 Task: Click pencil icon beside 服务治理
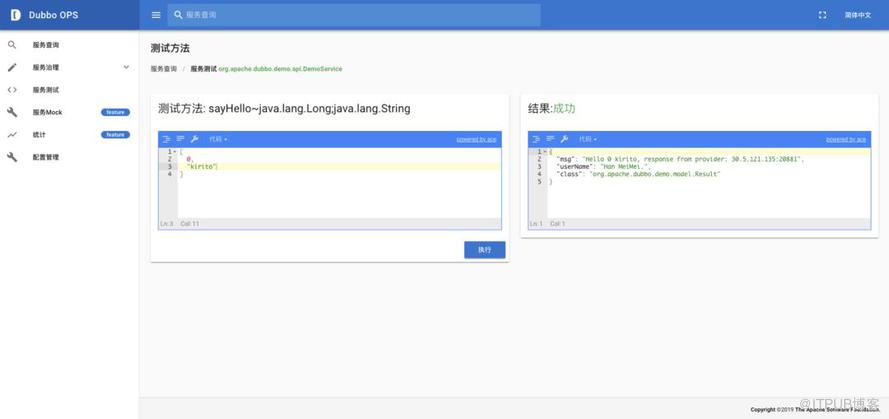12,67
